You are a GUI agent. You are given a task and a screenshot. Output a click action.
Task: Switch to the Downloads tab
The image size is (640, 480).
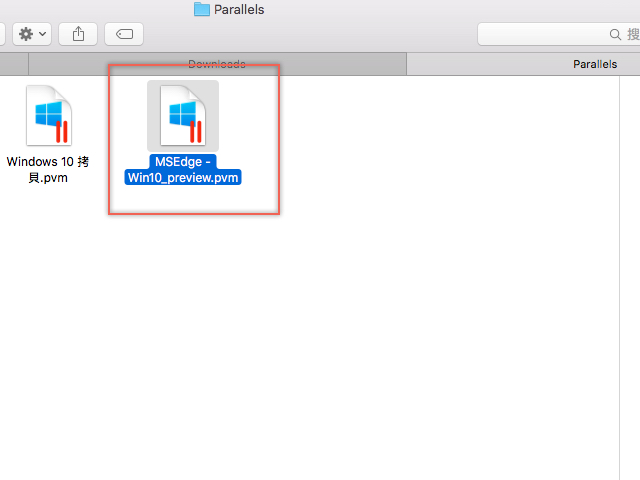217,64
